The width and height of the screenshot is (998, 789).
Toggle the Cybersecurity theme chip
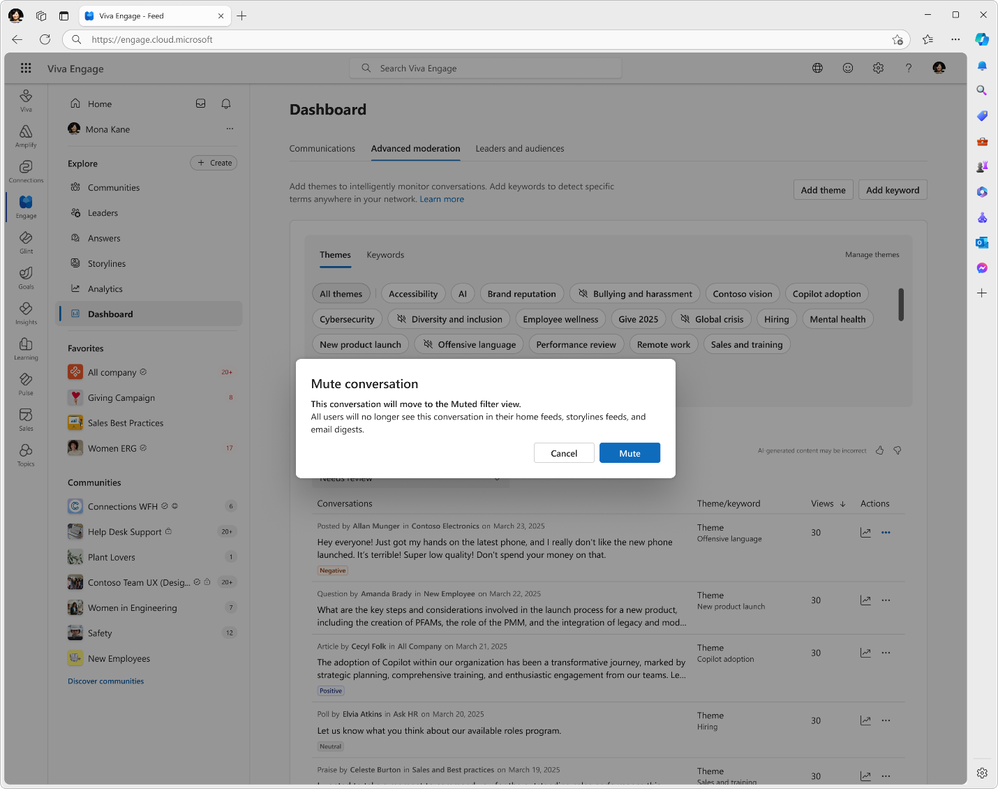[347, 319]
